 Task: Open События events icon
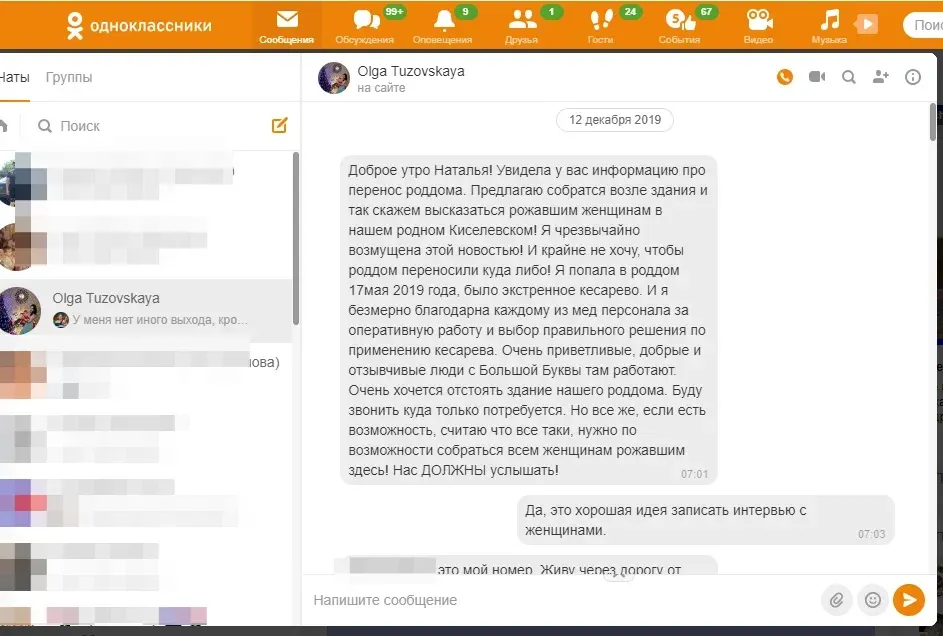680,25
